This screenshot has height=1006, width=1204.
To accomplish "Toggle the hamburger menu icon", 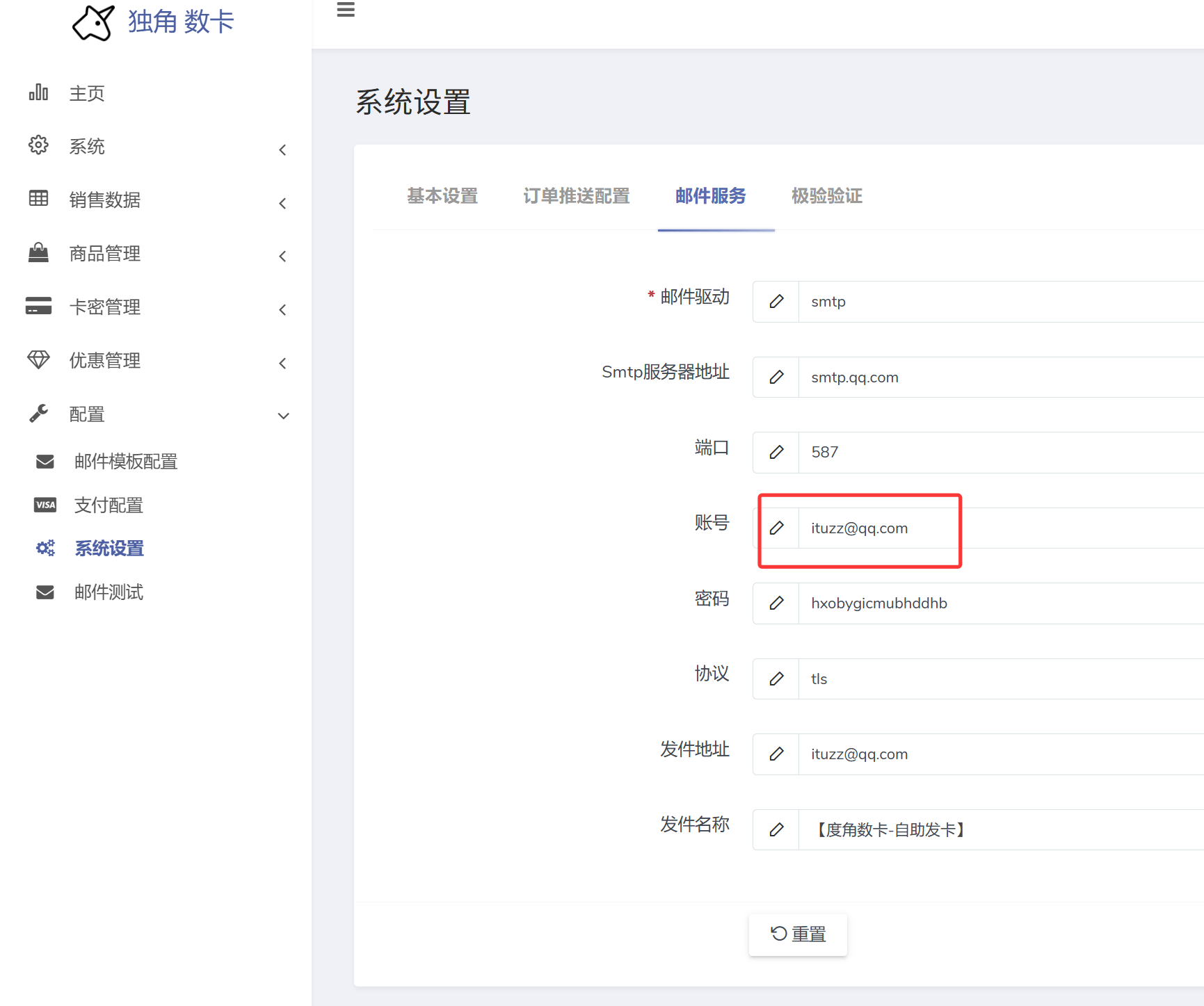I will (x=346, y=10).
